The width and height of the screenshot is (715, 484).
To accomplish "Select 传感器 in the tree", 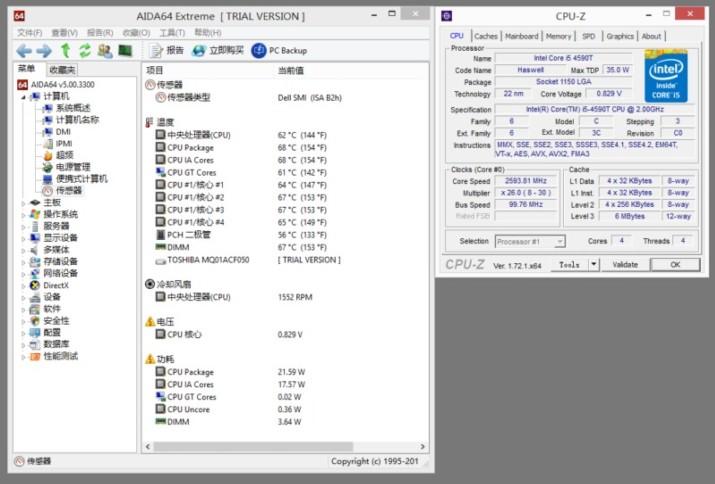I will [68, 191].
